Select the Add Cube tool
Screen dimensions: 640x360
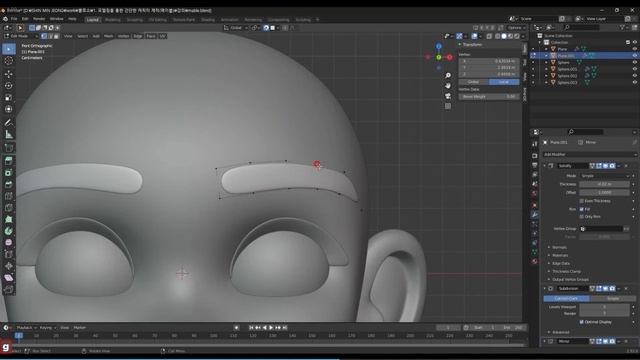click(9, 148)
